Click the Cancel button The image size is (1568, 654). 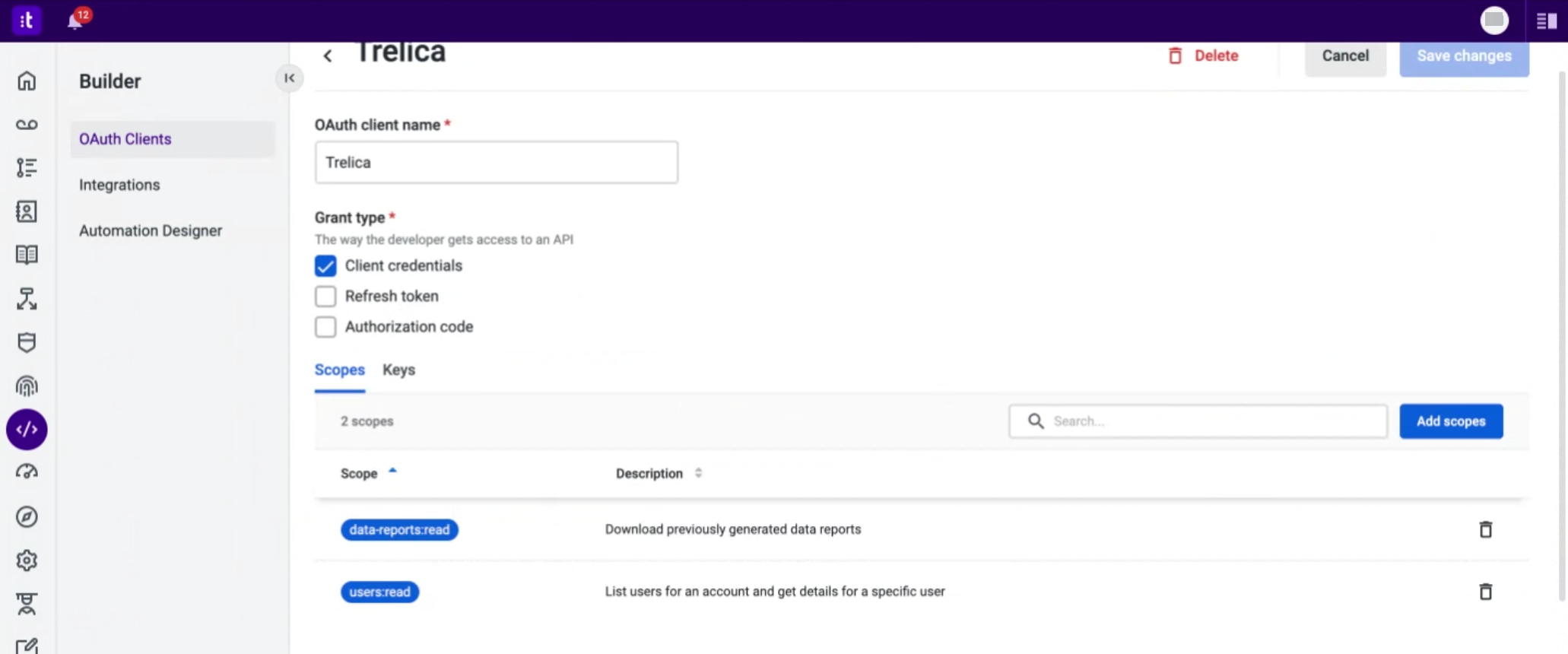click(x=1345, y=56)
